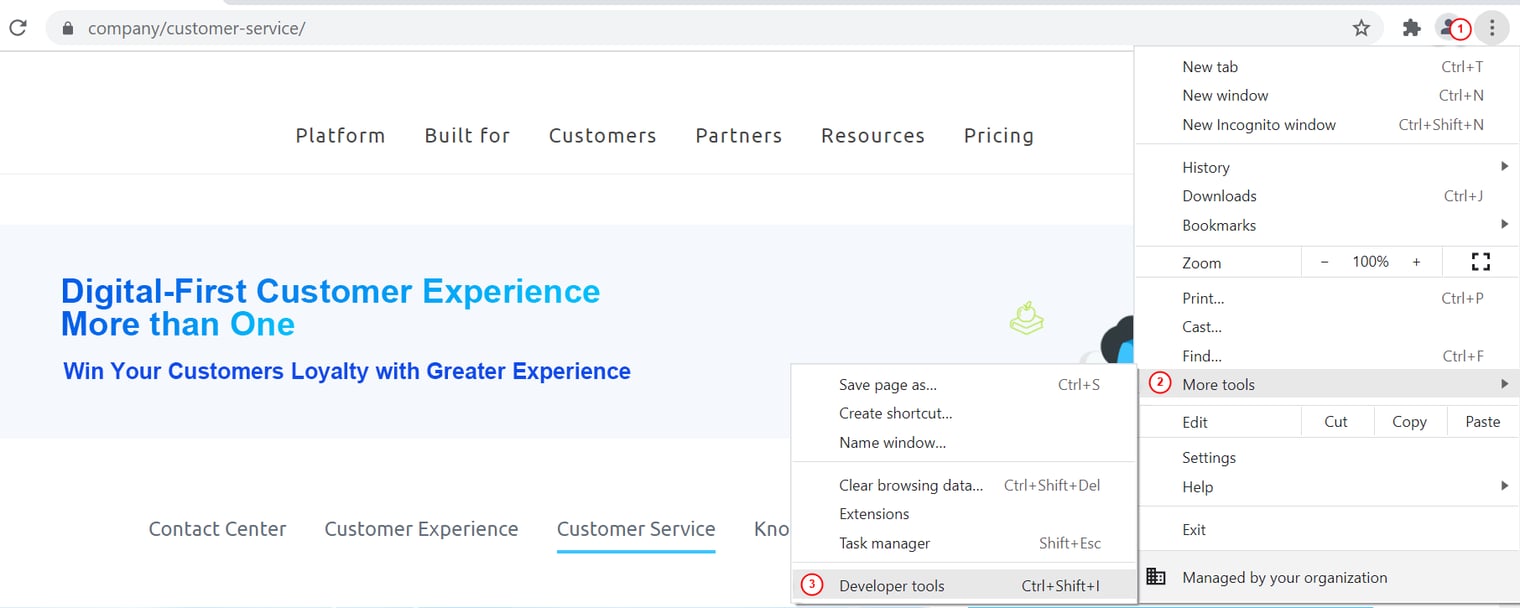
Task: Switch to the Customer Experience tab
Action: tap(421, 529)
